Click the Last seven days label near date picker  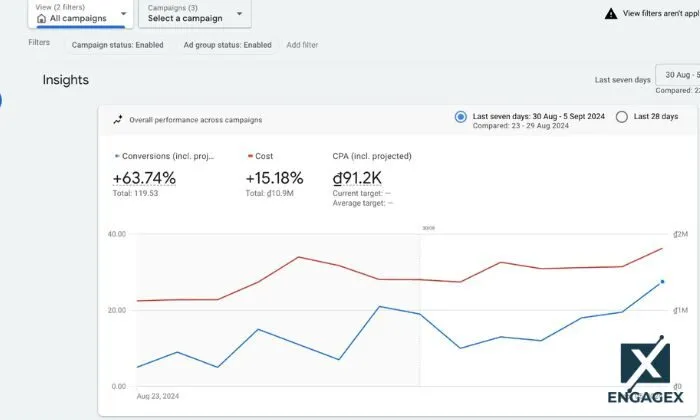[x=622, y=80]
